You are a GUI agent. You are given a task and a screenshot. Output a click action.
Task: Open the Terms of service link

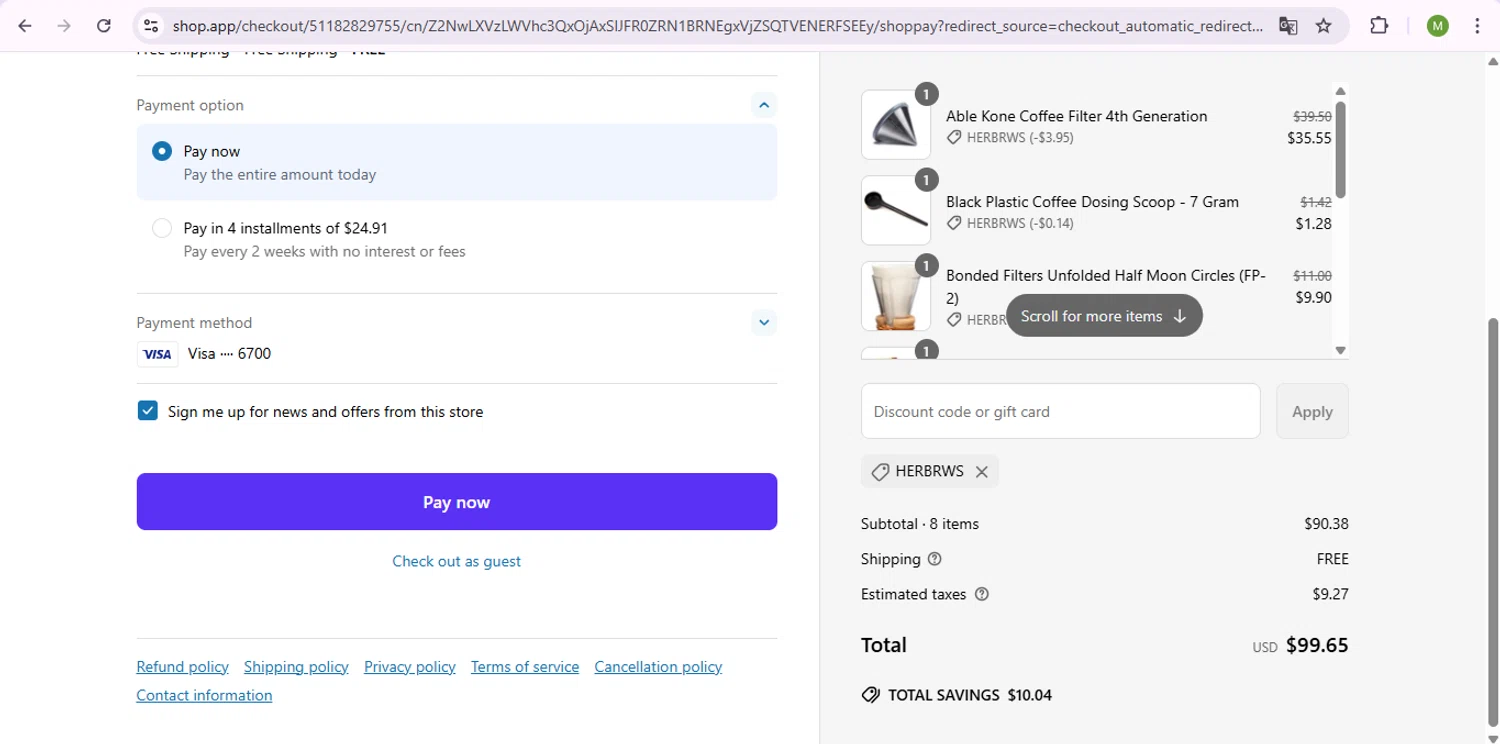pos(525,667)
